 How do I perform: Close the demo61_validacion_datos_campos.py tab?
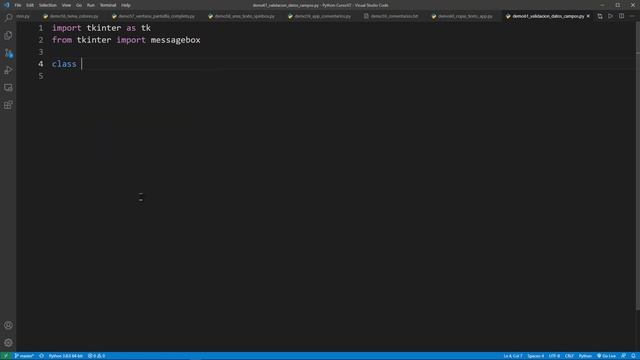[x=588, y=16]
